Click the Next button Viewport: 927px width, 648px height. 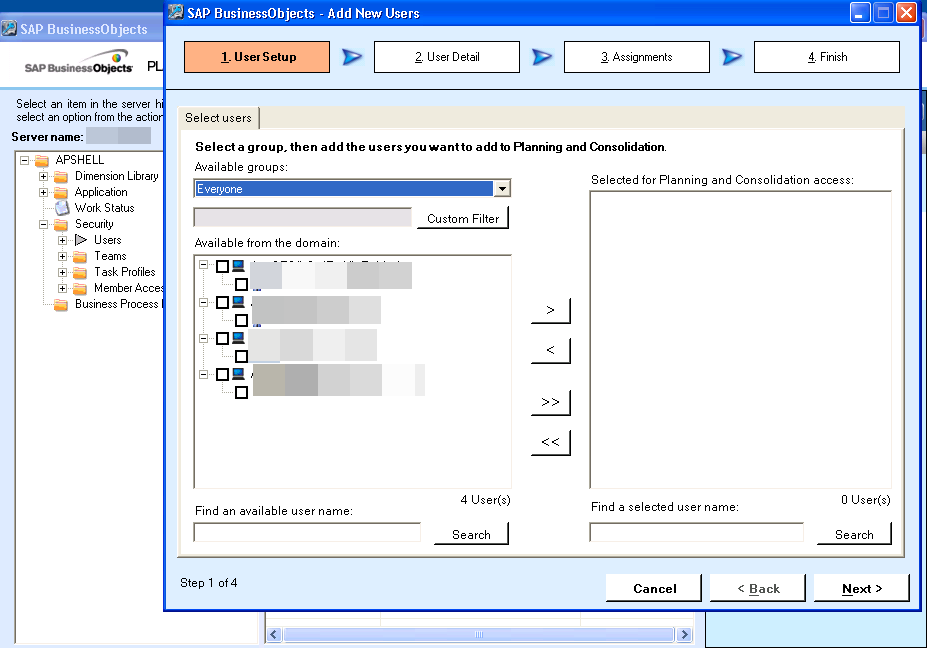(x=861, y=588)
